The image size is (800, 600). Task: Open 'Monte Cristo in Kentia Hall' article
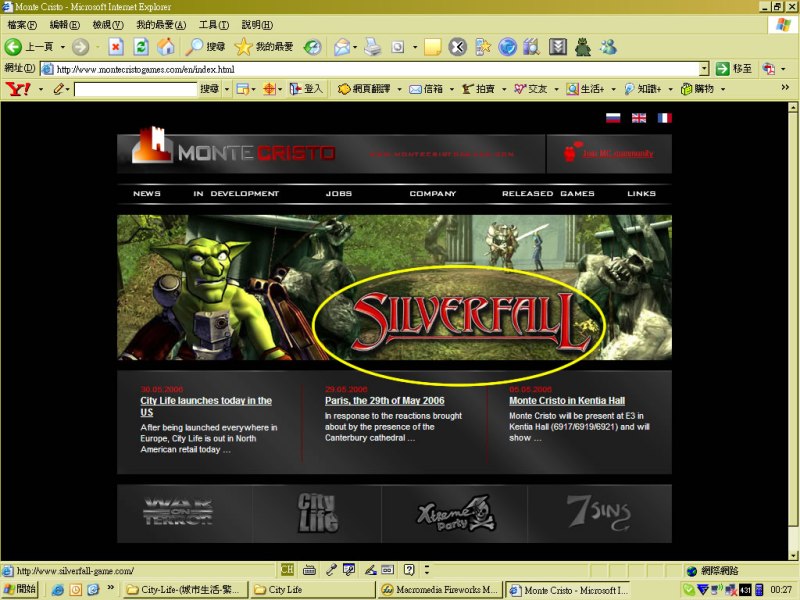pyautogui.click(x=567, y=401)
